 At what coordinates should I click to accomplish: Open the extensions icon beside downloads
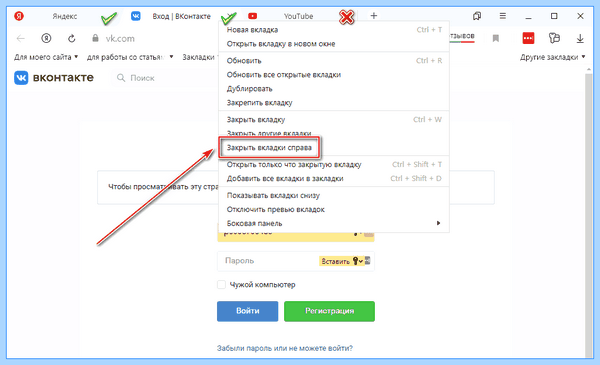point(554,38)
